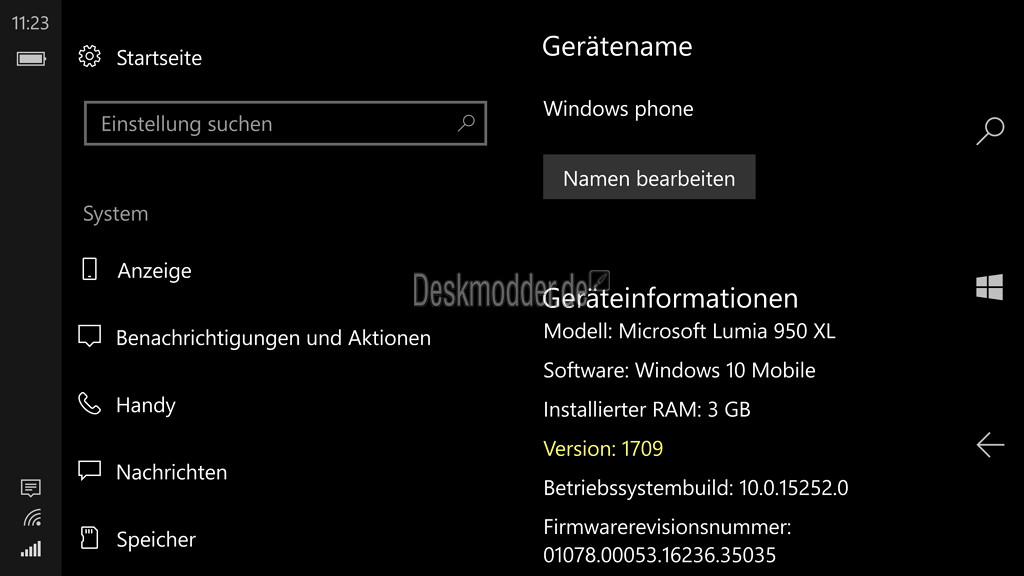Click the Windows phone device name text
This screenshot has height=576, width=1024.
(618, 108)
